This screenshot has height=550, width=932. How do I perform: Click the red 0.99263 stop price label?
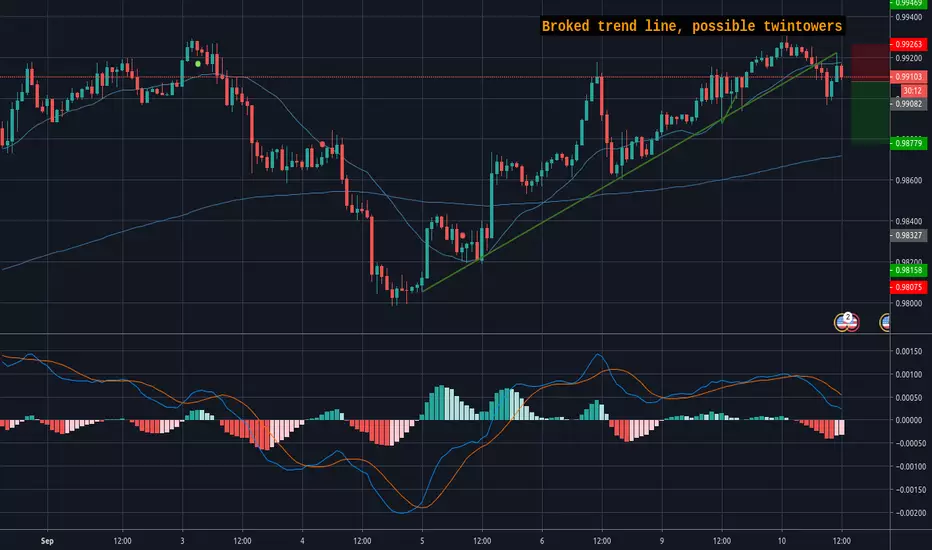pyautogui.click(x=908, y=44)
